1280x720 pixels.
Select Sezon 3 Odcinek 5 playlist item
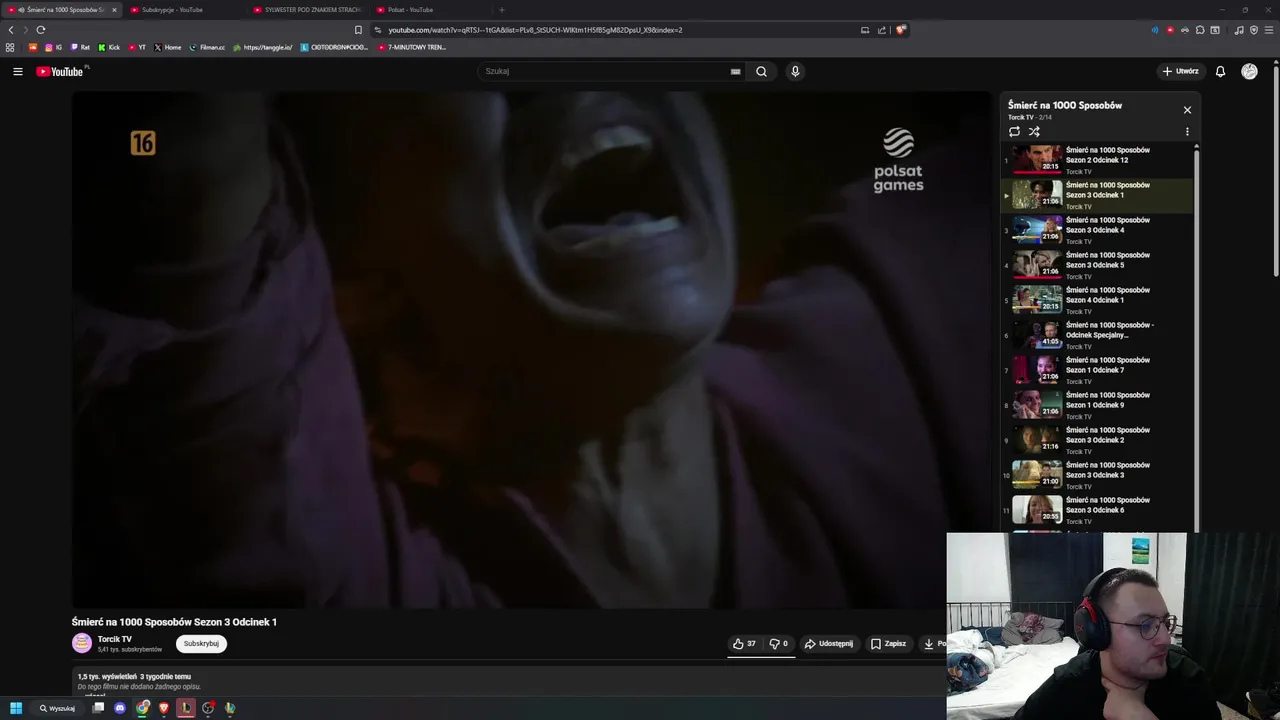[x=1097, y=265]
